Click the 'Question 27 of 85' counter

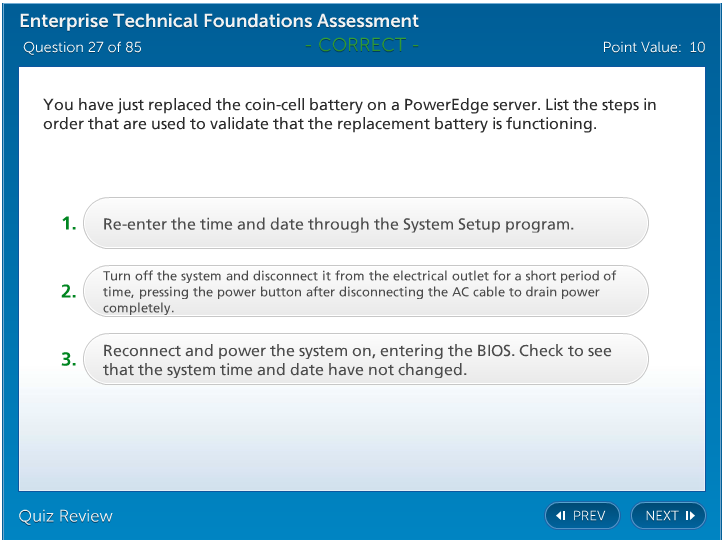coord(82,47)
